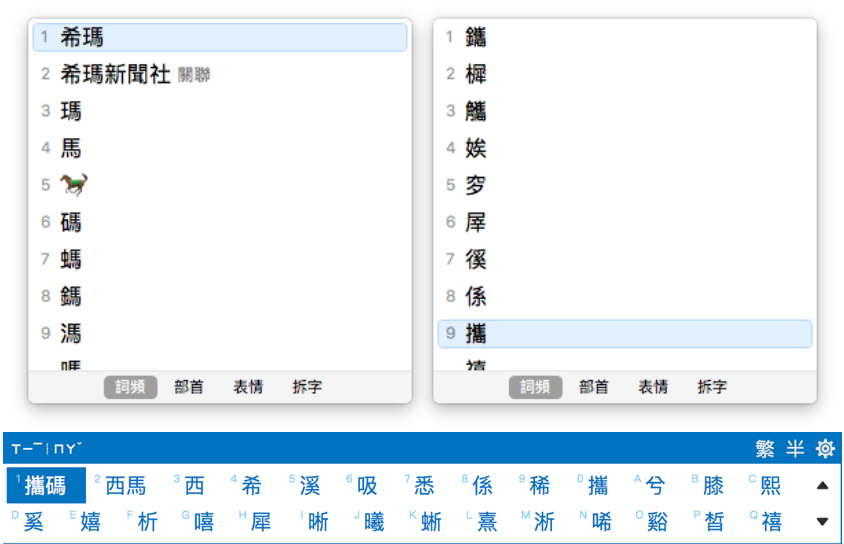Switch to 表情 tab in left panel
The height and width of the screenshot is (544, 844).
pos(248,387)
